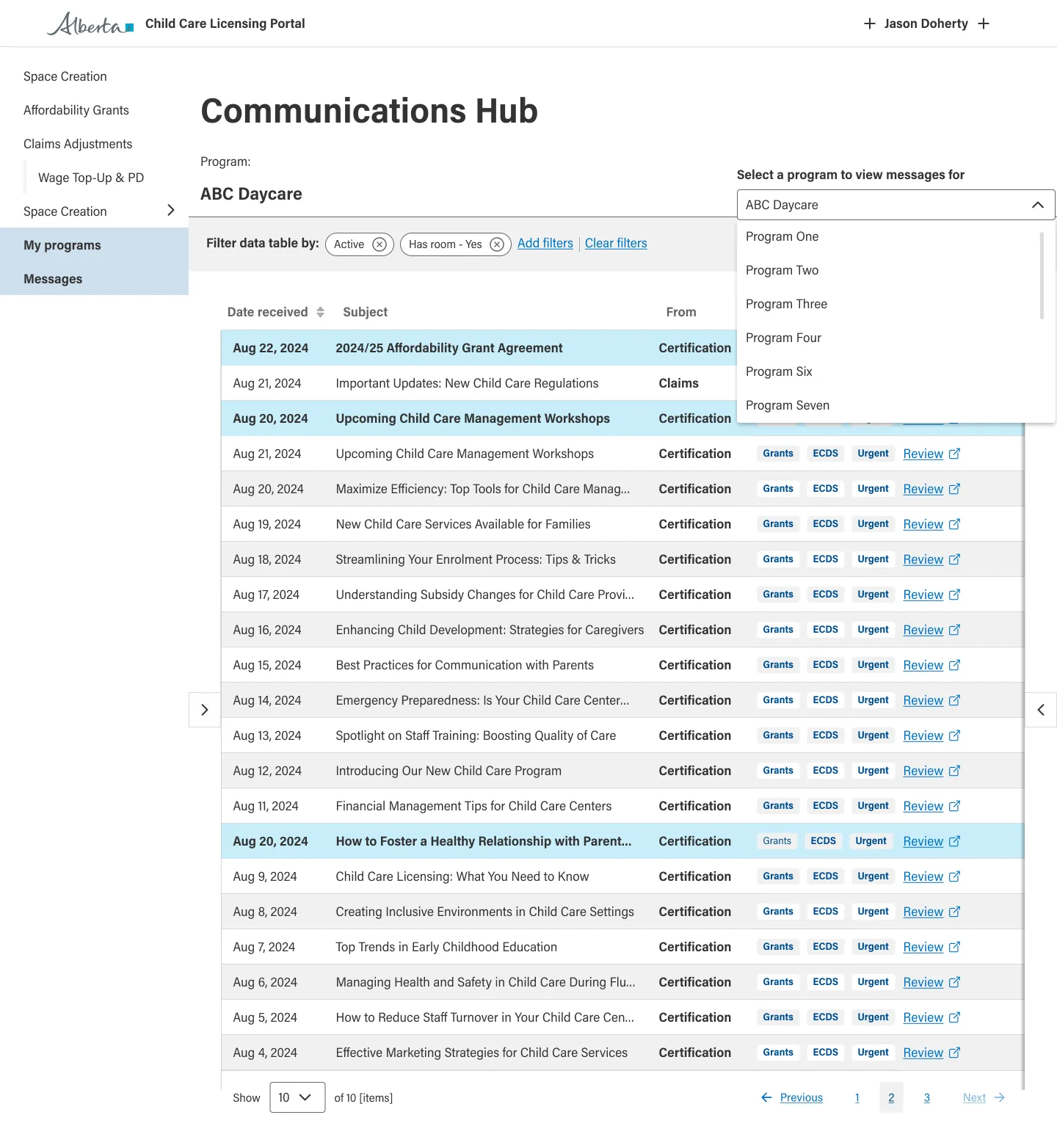Click the left-edge arrow beside the table
The height and width of the screenshot is (1148, 1057).
tap(205, 710)
